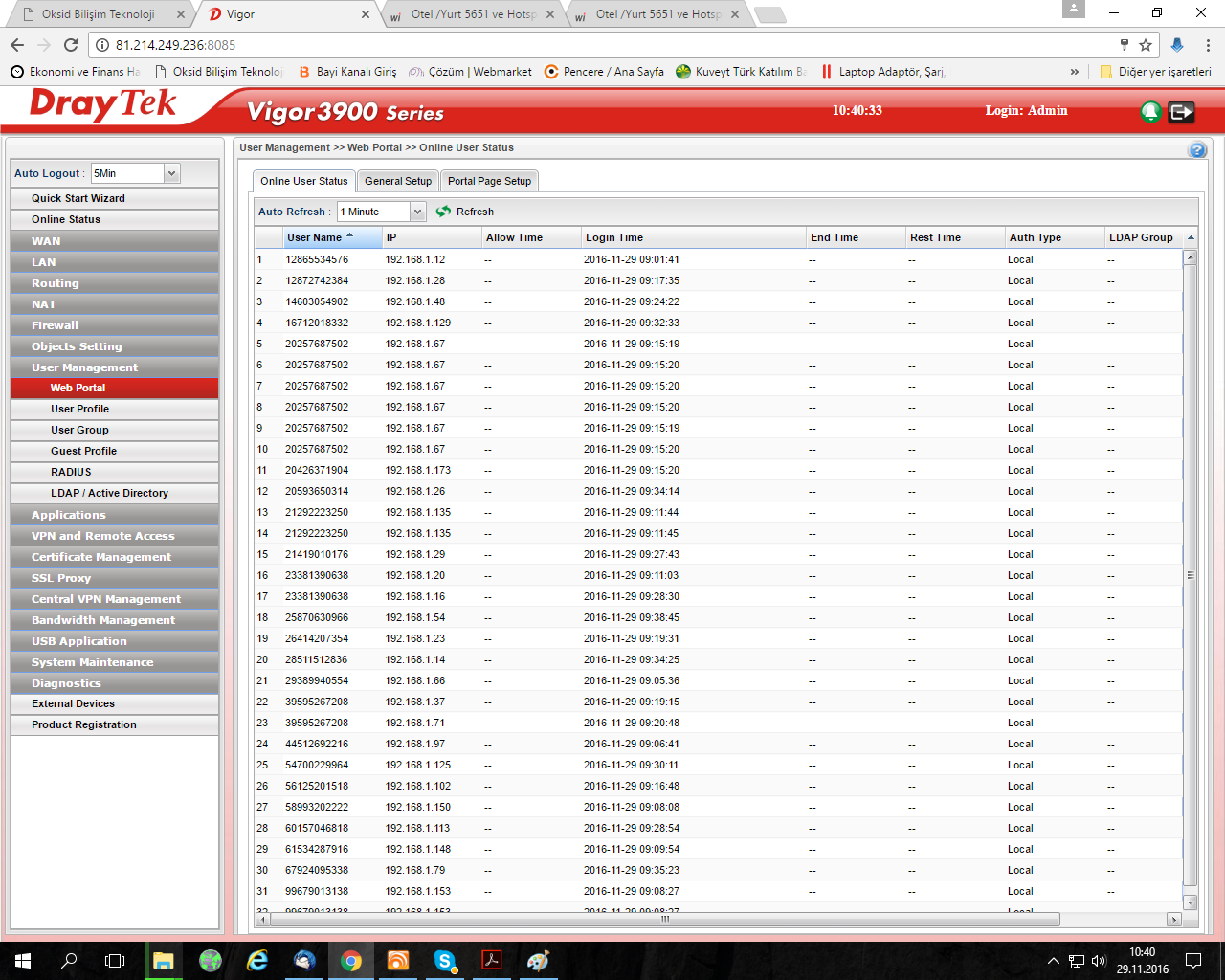Screen dimensions: 1225x980
Task: Open the Portal Page Setup tab
Action: [x=489, y=181]
